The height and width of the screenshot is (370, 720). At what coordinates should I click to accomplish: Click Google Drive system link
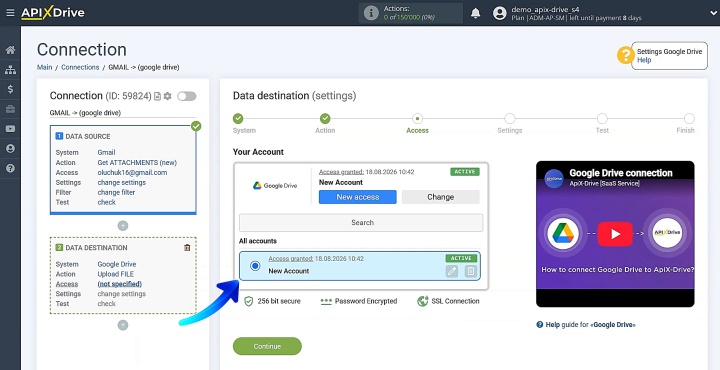pos(117,264)
